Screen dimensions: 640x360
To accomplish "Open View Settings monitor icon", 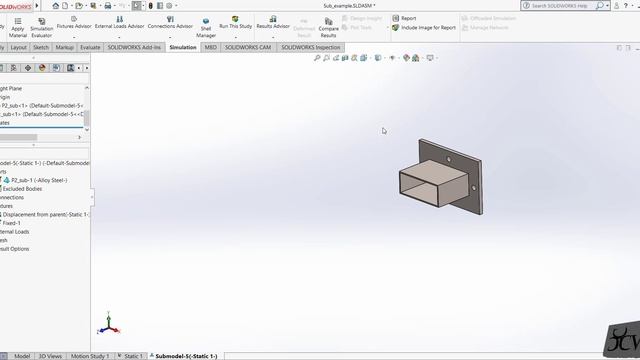I will [430, 58].
